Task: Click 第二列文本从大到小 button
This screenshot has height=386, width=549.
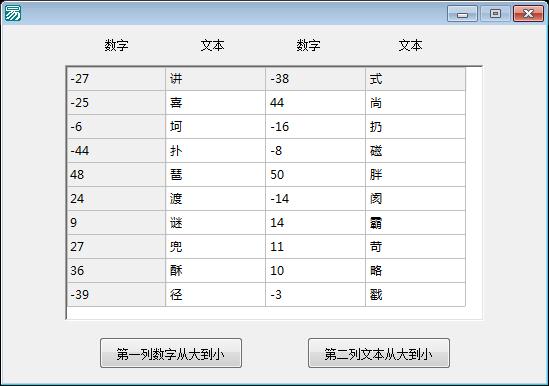Action: (x=379, y=353)
